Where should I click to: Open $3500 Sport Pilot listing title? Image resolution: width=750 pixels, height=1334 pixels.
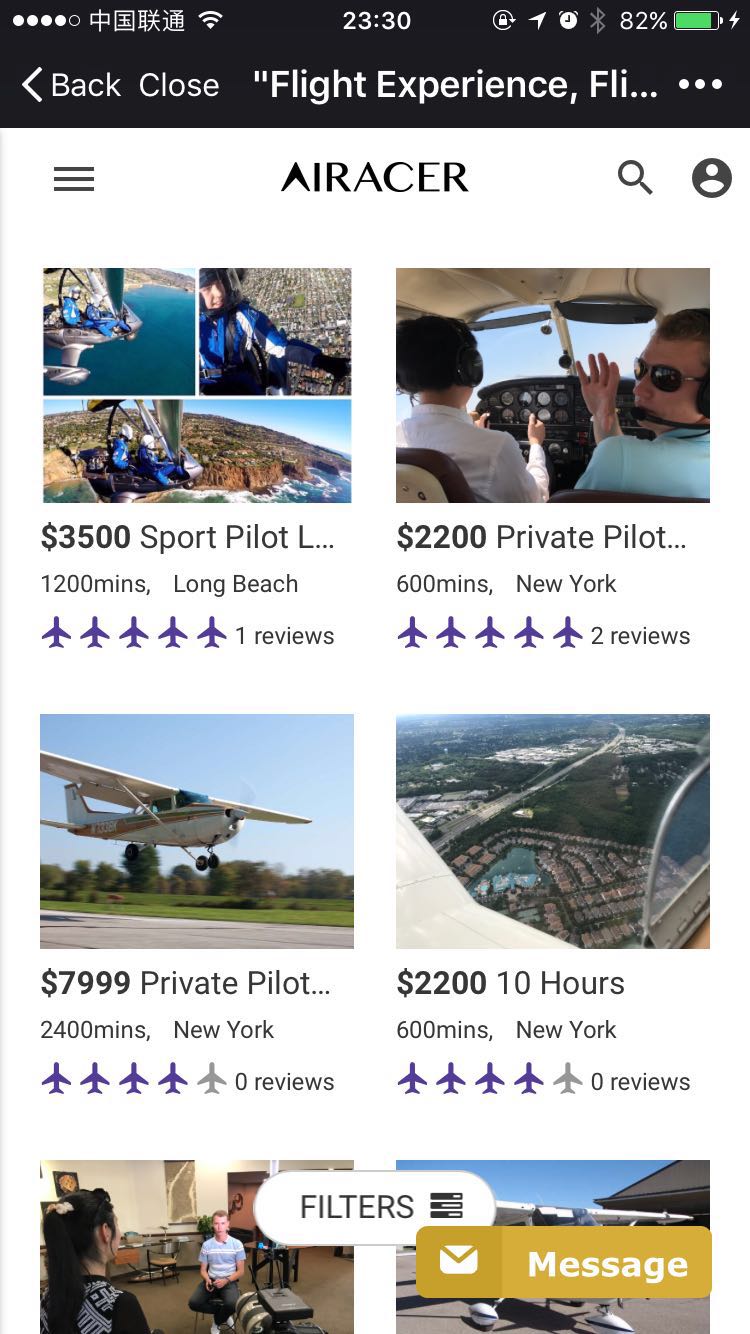188,537
